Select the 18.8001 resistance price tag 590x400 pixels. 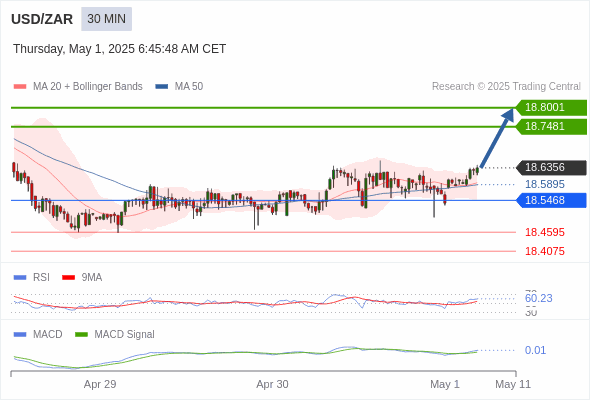(551, 108)
